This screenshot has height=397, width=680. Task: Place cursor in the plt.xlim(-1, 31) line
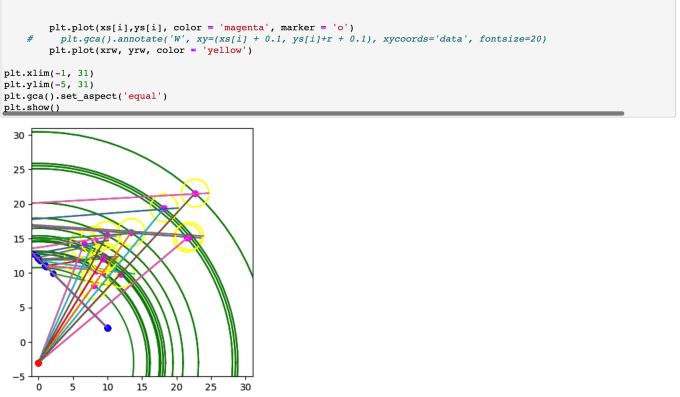click(49, 73)
